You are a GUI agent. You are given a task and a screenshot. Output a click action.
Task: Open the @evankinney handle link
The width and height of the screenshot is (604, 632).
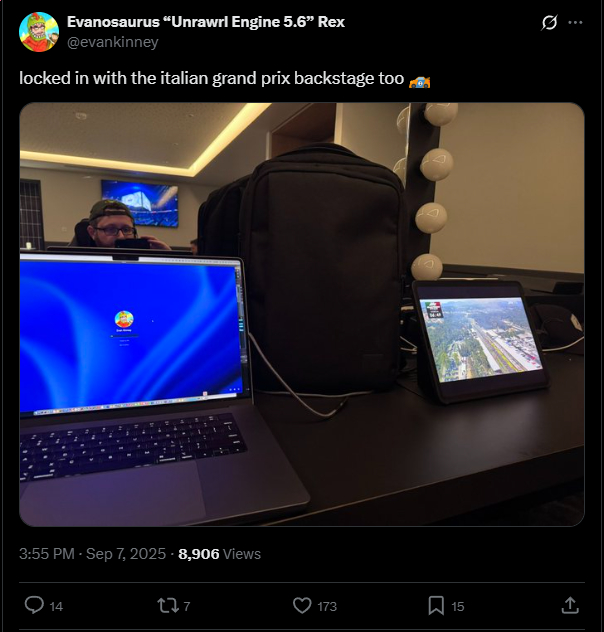point(112,42)
